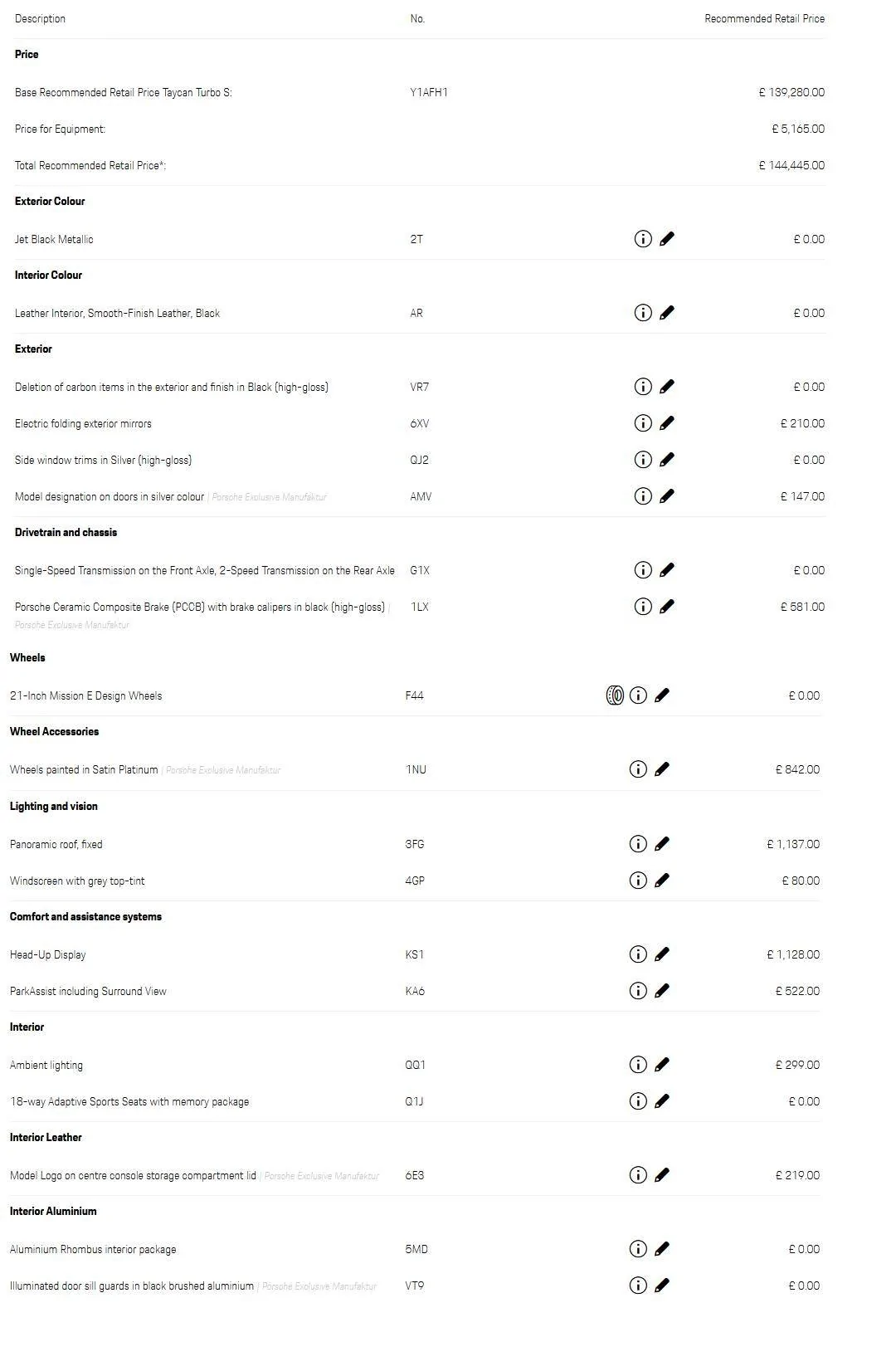
Task: Open info for Head-Up Display
Action: (638, 954)
